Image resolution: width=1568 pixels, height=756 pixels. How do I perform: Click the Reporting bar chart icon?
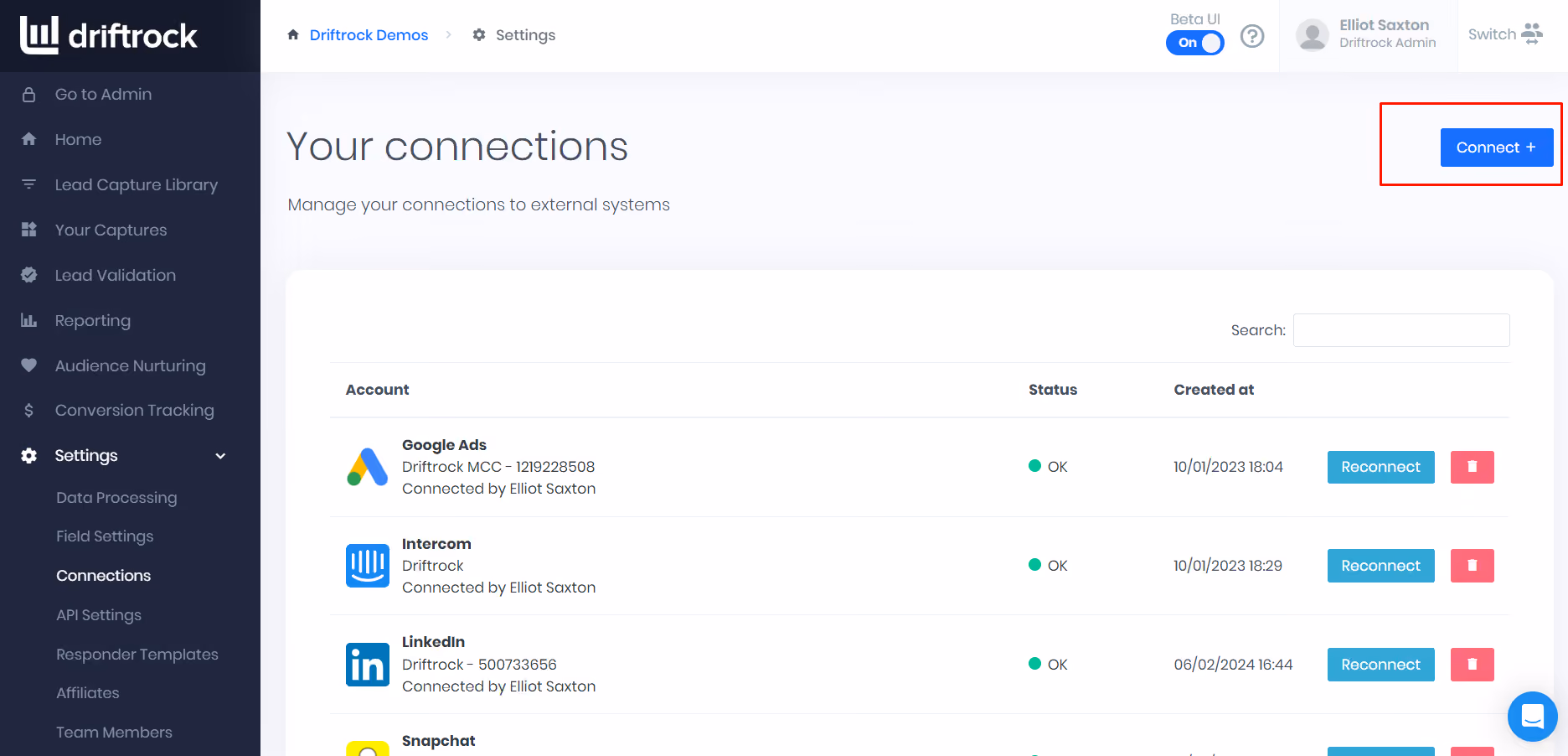click(28, 320)
